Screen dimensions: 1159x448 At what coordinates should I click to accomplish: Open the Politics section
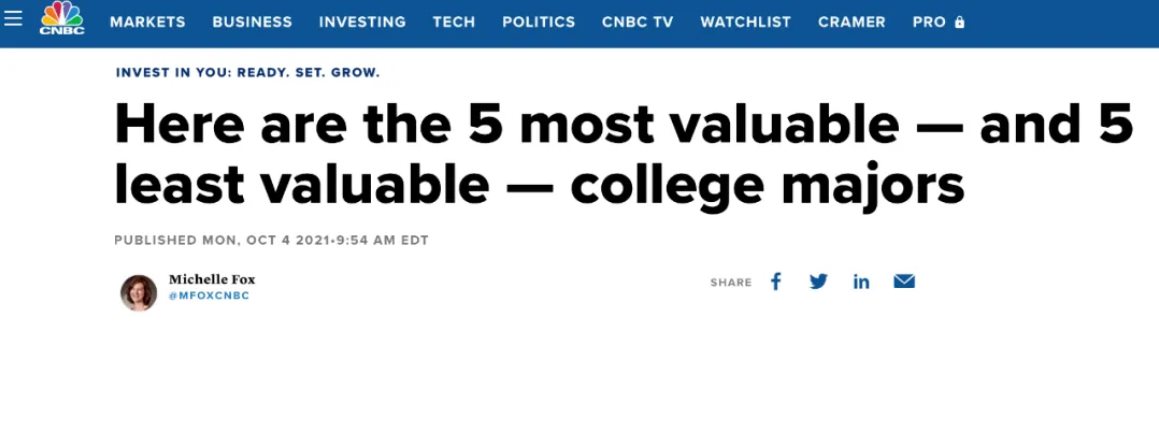[x=539, y=22]
